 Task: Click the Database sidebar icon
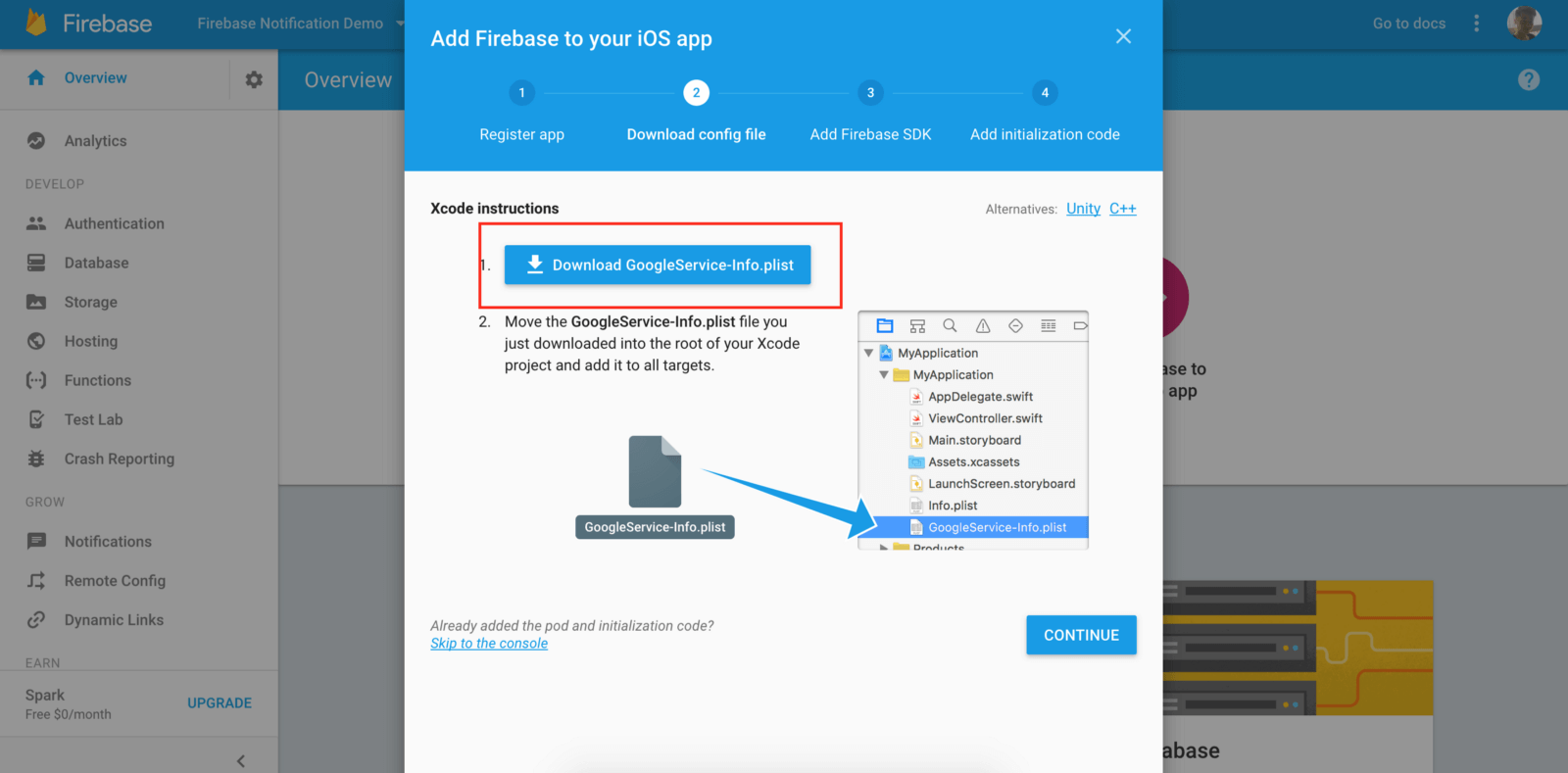click(36, 263)
